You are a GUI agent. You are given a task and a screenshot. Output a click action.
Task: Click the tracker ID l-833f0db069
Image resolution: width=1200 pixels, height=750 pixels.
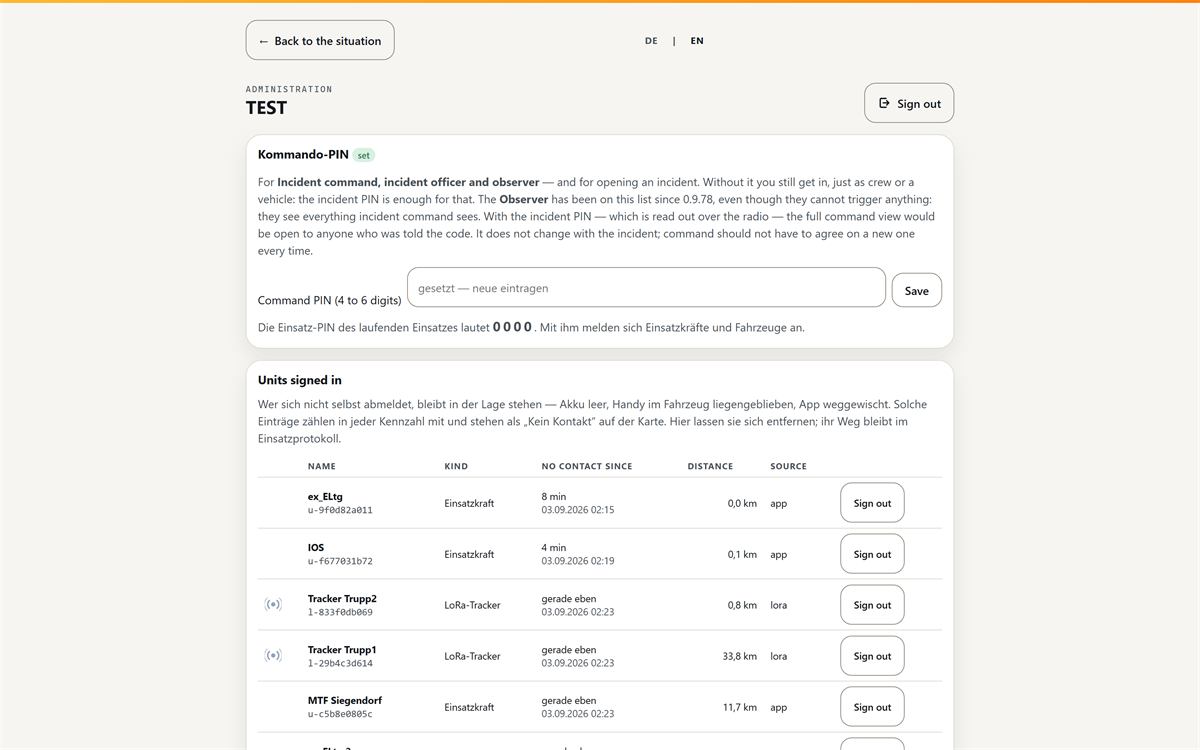point(340,612)
